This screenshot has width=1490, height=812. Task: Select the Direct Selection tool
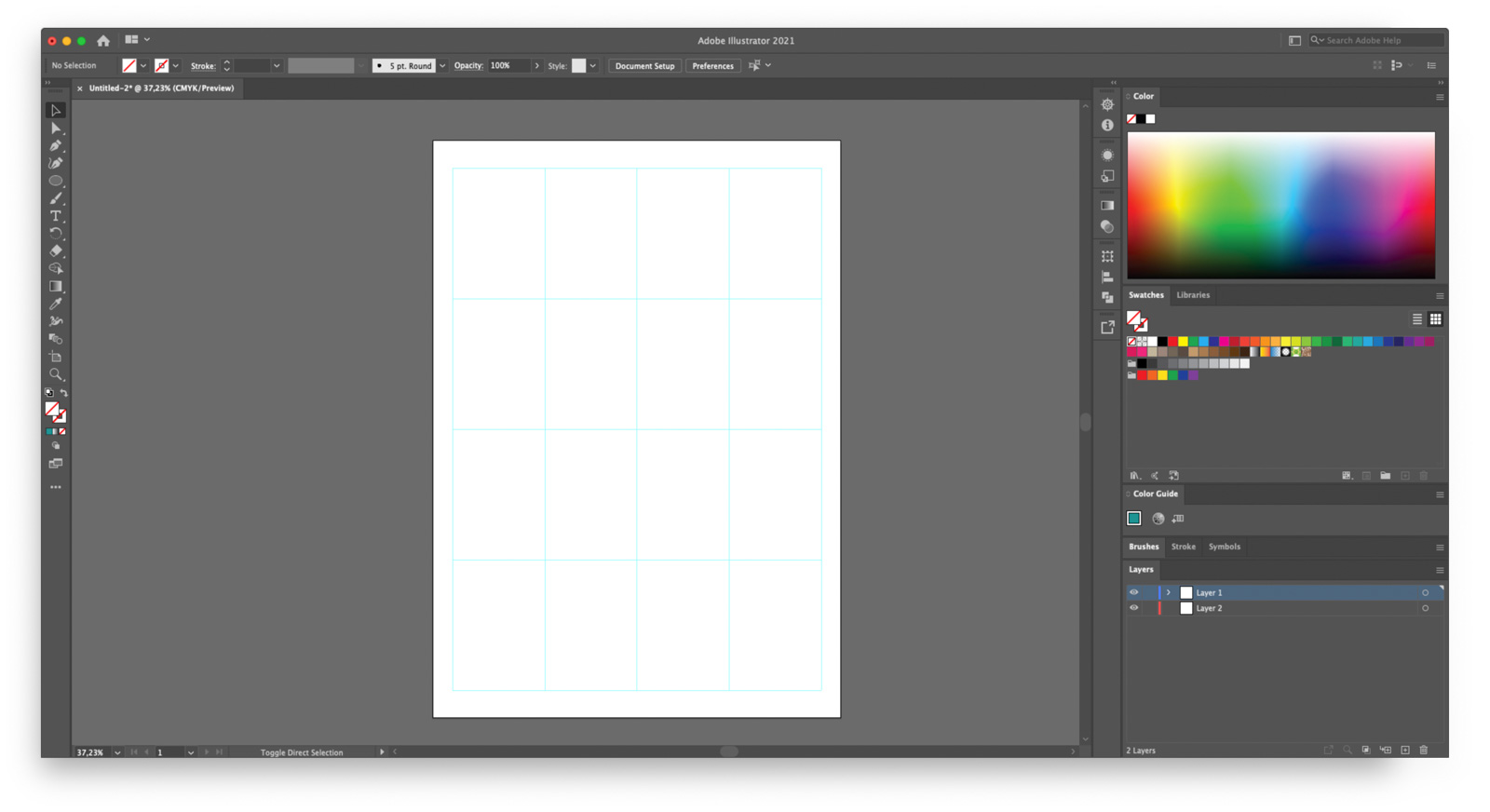(56, 129)
